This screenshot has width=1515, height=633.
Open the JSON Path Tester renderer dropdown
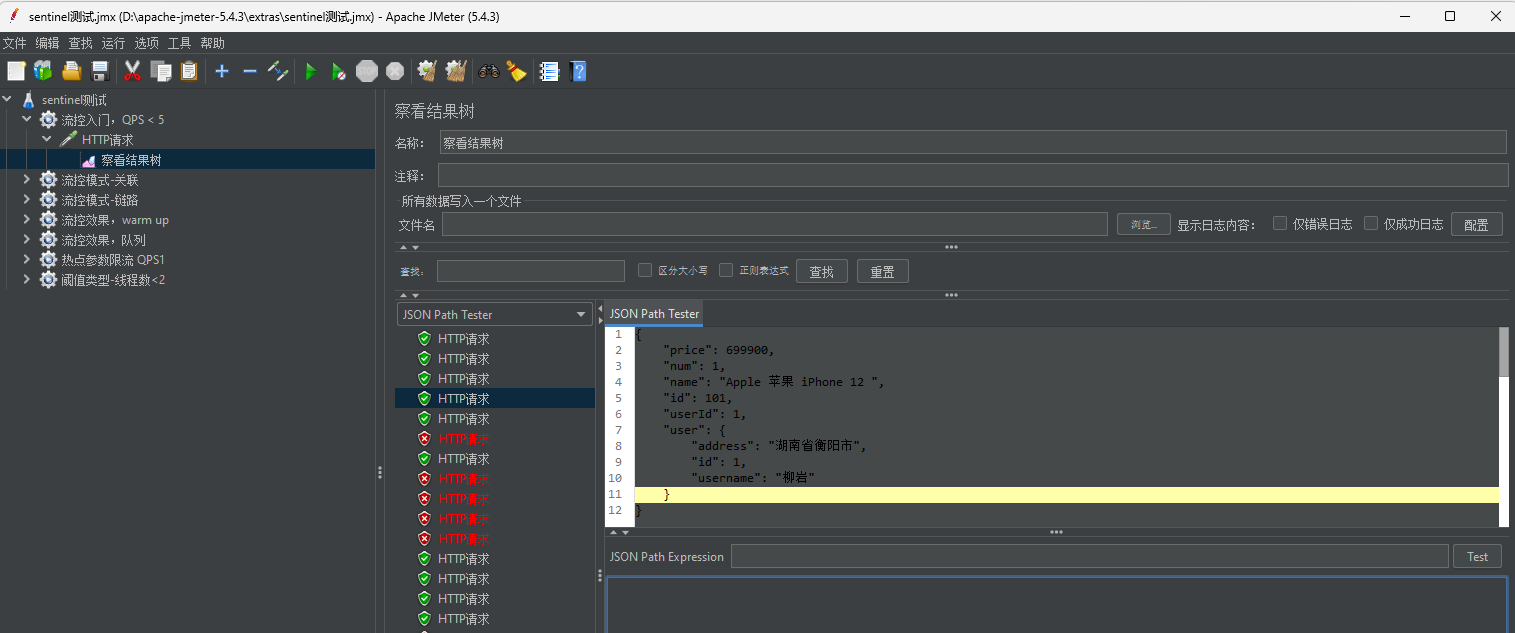click(x=495, y=314)
